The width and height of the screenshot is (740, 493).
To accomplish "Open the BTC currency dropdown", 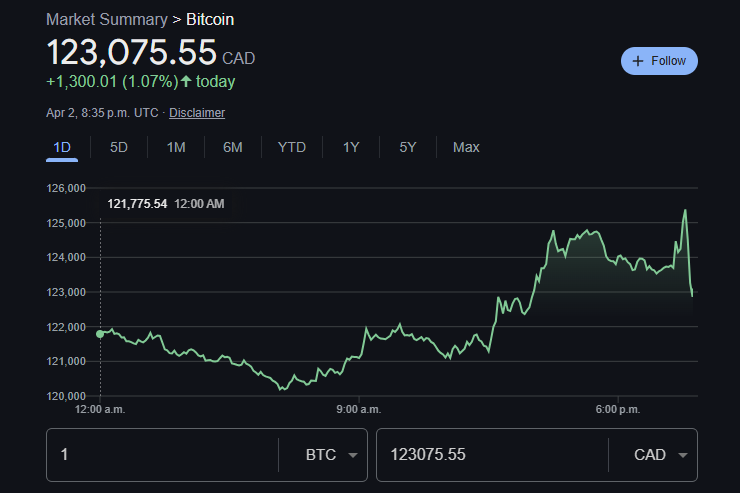I will 331,455.
